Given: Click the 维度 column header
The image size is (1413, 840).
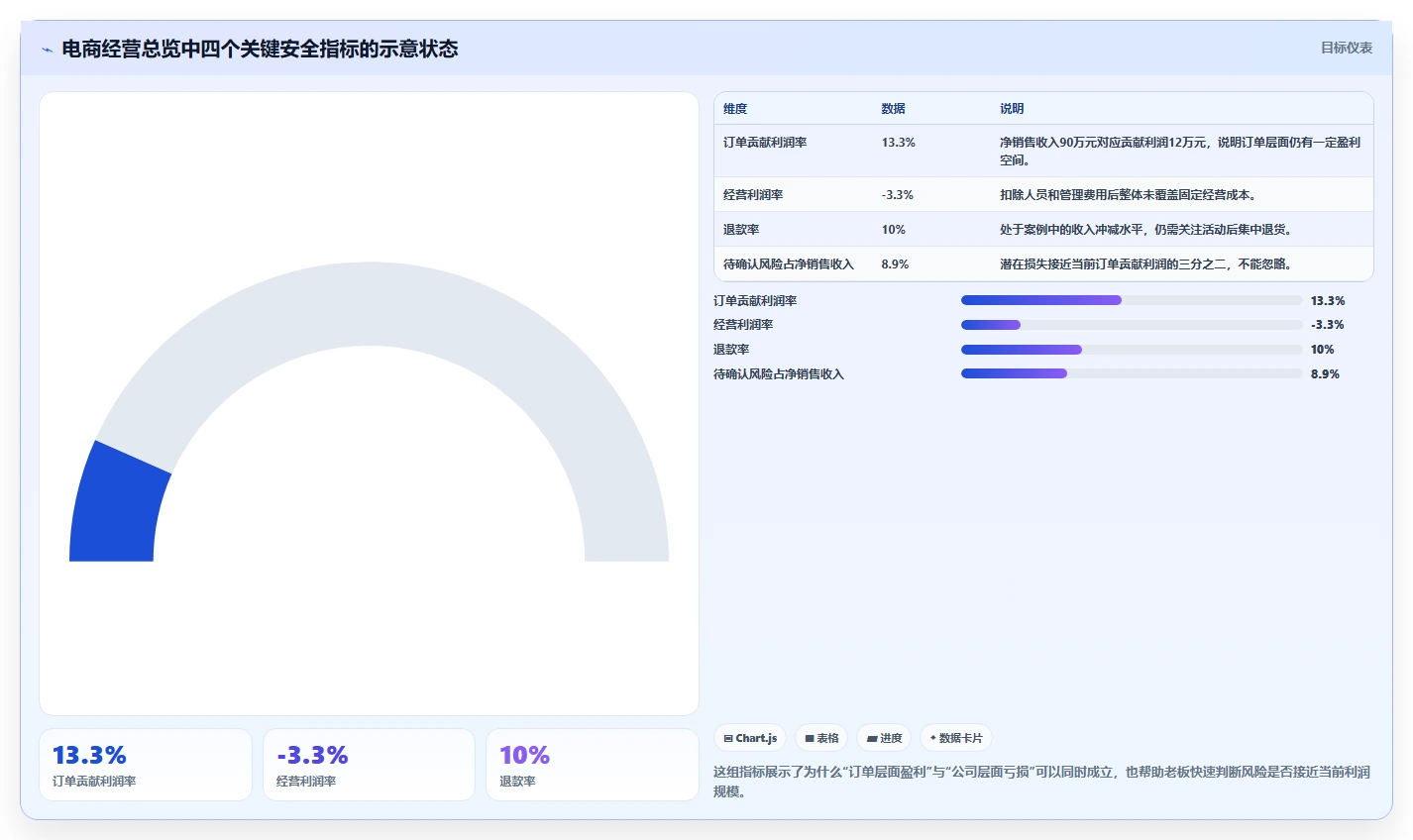Looking at the screenshot, I should [x=735, y=109].
